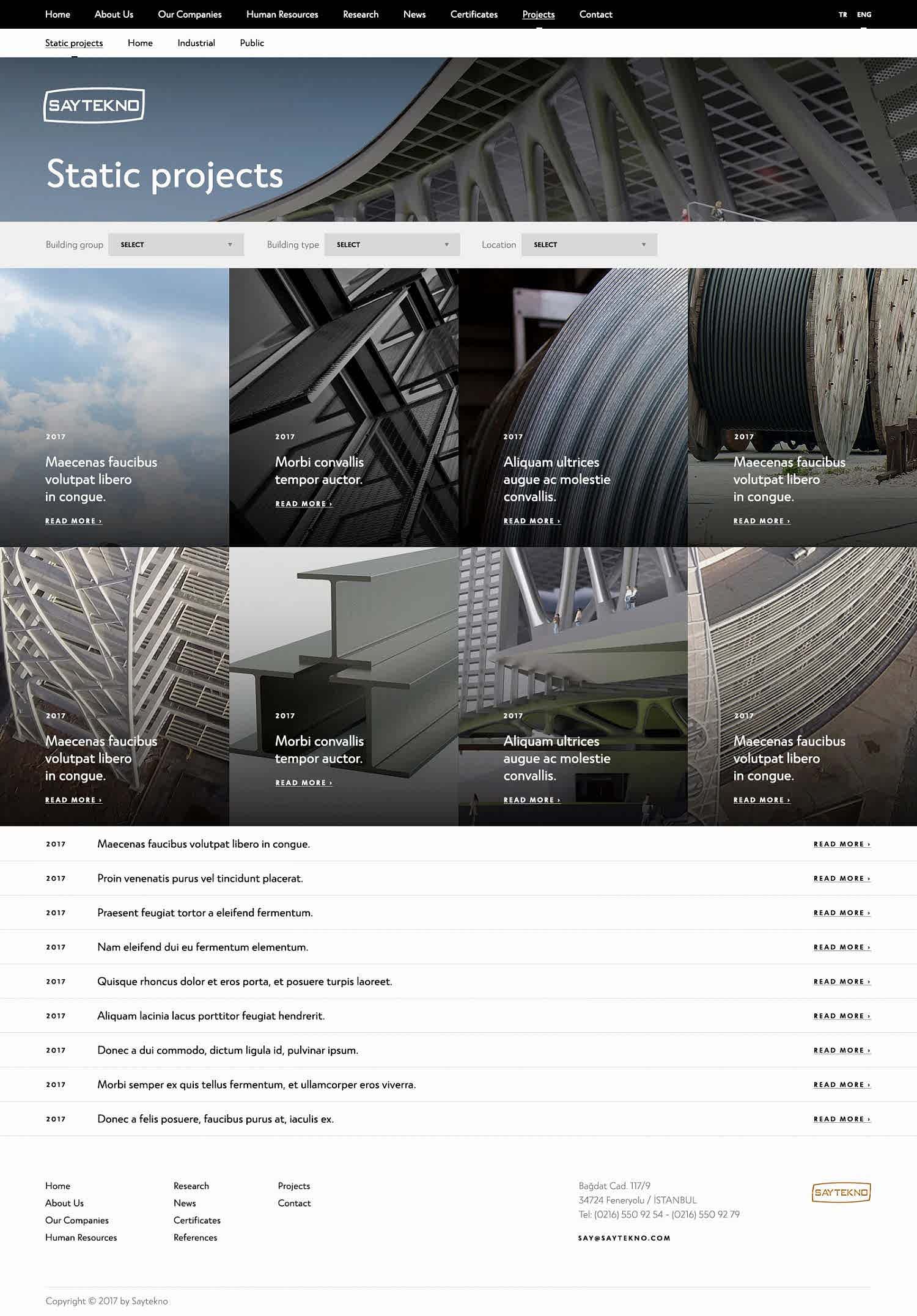Click Read More for 'Maecenas faucibus volutpat libero' list row
Screen dimensions: 917x1316
[842, 844]
